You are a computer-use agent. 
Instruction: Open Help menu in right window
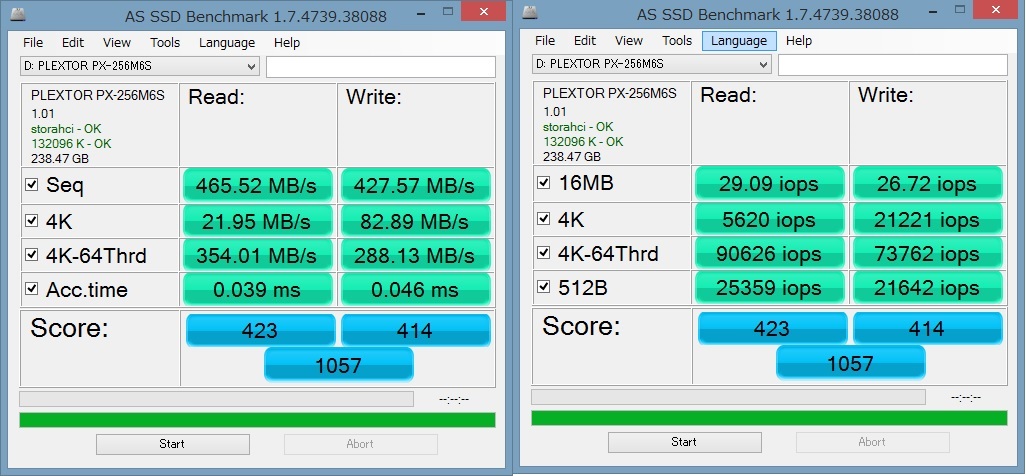coord(798,41)
